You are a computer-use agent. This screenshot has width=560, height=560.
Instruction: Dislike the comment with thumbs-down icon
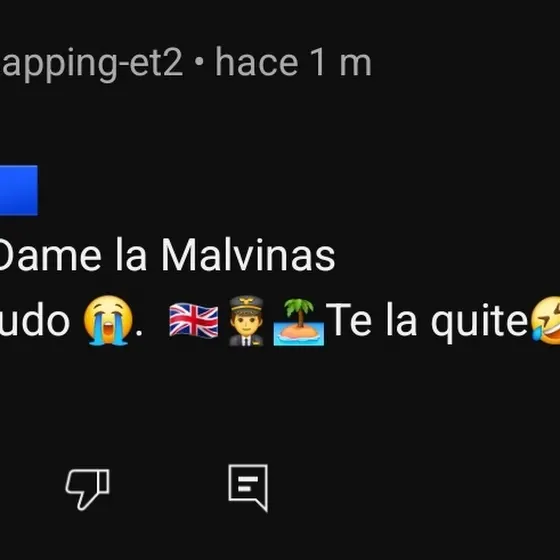pyautogui.click(x=88, y=489)
